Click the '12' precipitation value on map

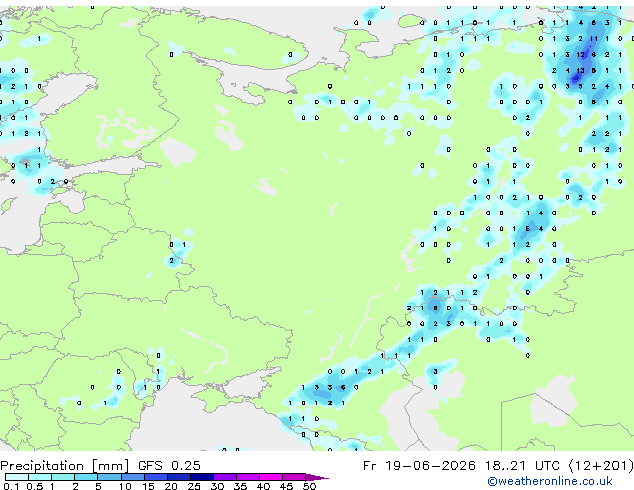(x=580, y=54)
